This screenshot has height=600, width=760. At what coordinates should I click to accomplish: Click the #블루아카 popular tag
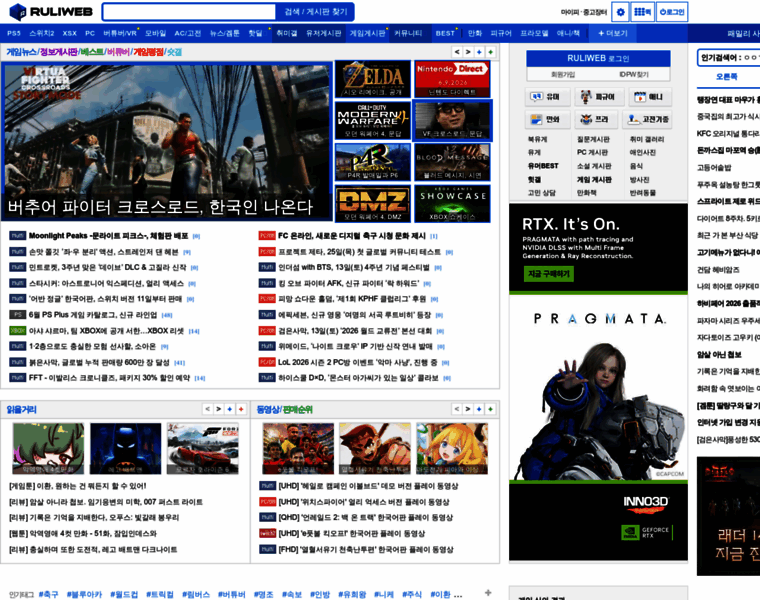pos(84,594)
